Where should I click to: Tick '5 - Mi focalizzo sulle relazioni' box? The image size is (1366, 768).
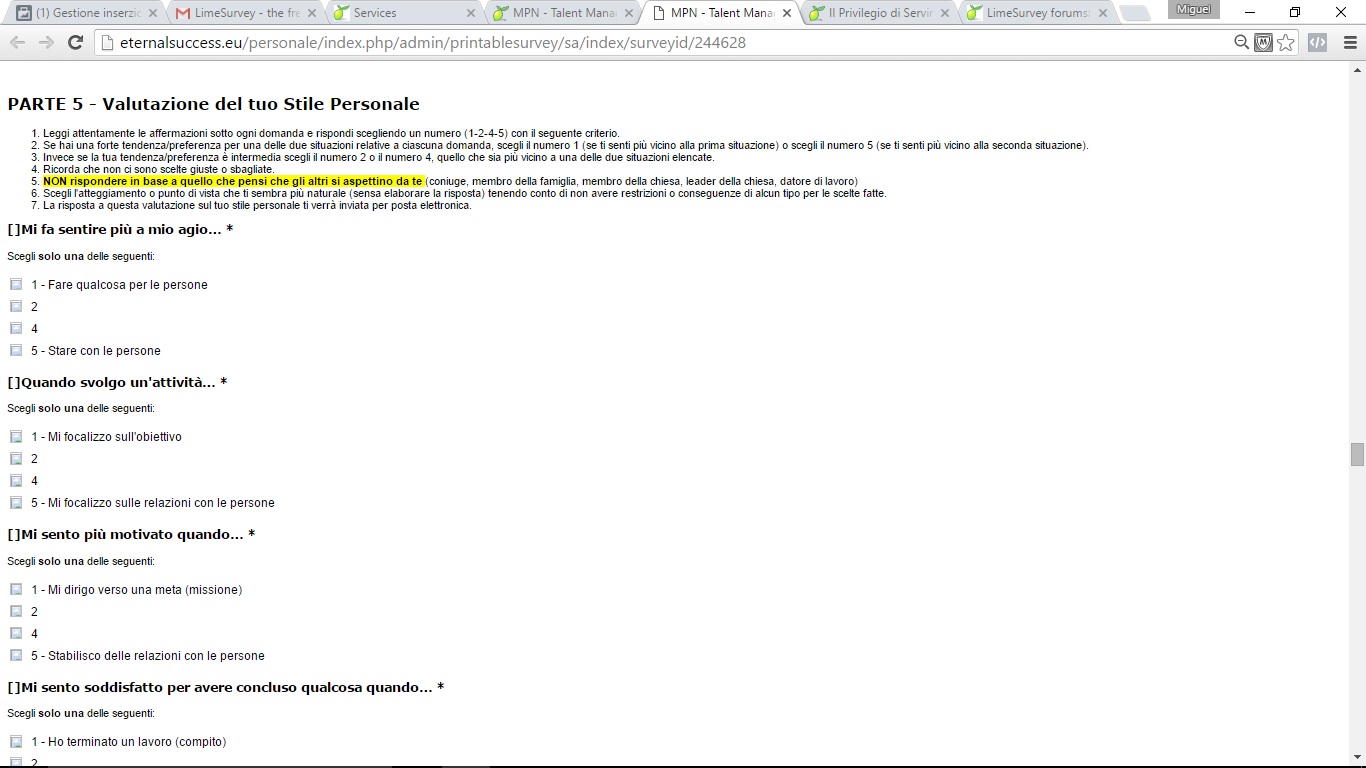pyautogui.click(x=16, y=503)
